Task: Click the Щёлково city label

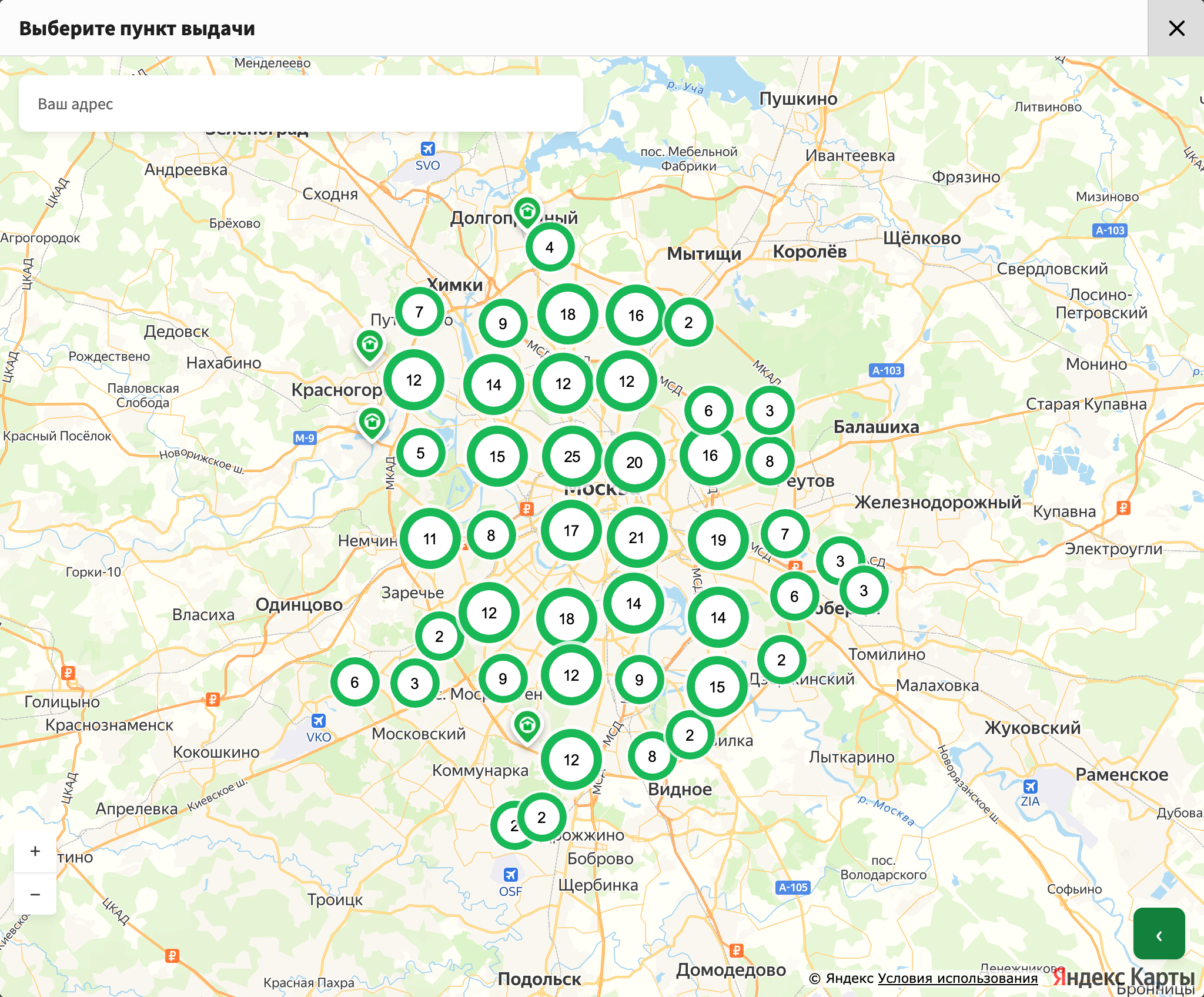Action: point(922,238)
